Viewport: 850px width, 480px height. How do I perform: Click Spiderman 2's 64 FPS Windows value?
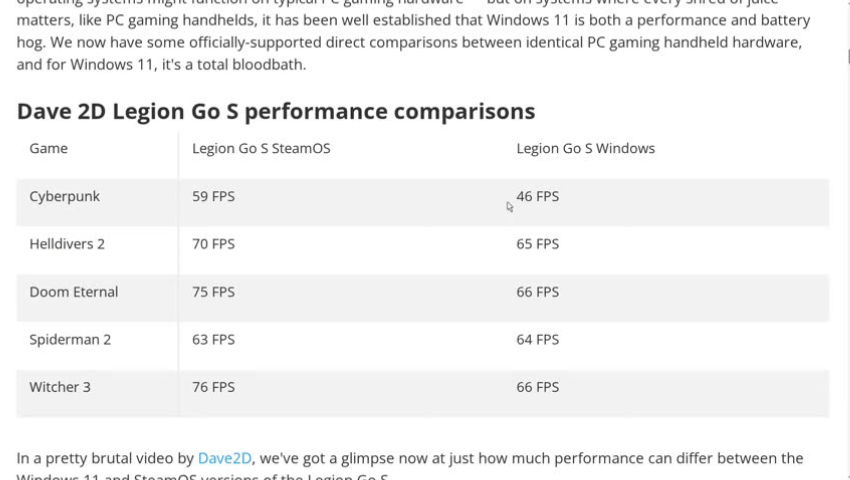coord(538,340)
